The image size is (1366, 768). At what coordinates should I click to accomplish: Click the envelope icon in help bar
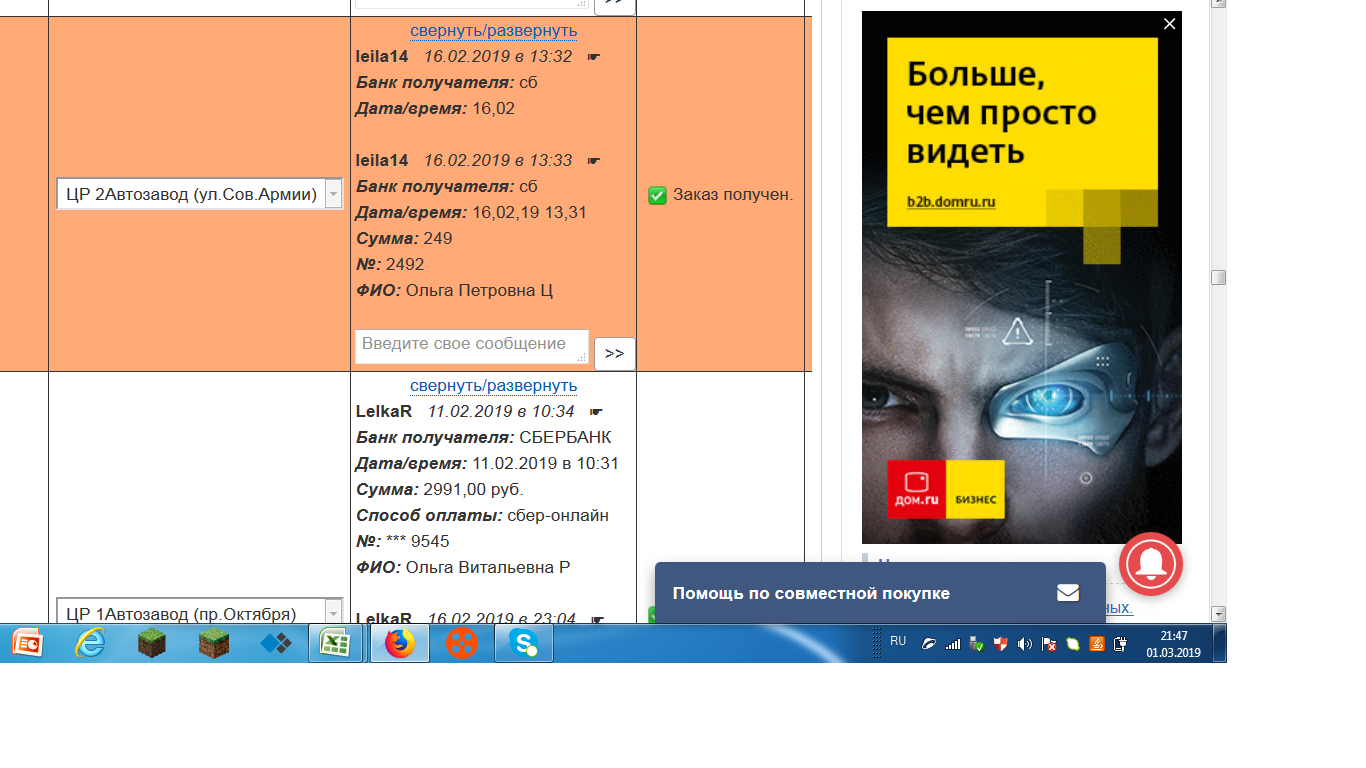click(1068, 593)
